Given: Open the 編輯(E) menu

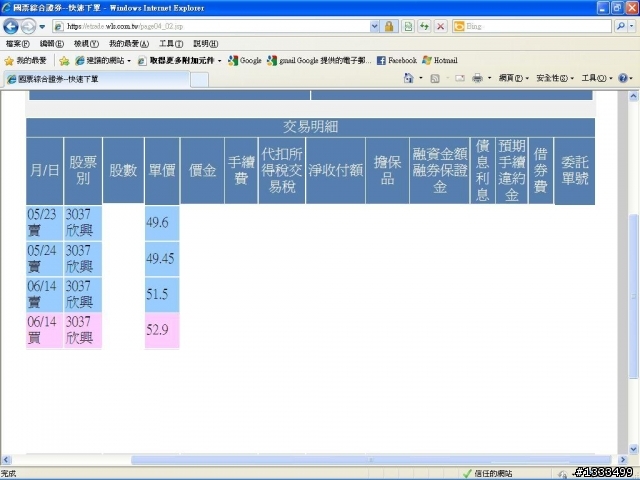Looking at the screenshot, I should pos(51,43).
